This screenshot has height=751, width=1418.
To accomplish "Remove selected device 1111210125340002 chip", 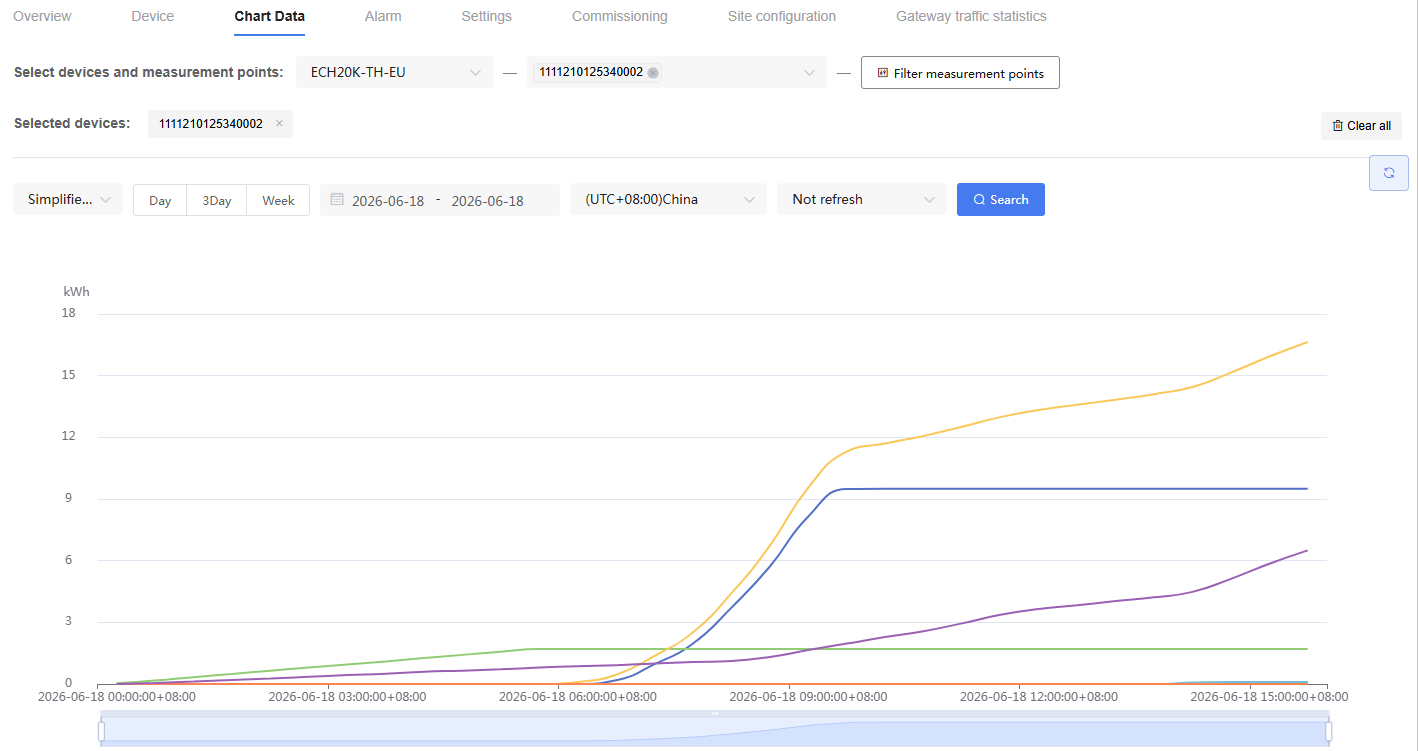I will click(279, 124).
